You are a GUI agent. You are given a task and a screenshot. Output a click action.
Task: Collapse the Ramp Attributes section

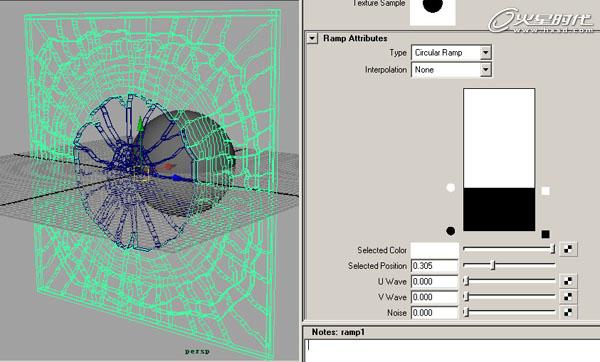coord(312,38)
